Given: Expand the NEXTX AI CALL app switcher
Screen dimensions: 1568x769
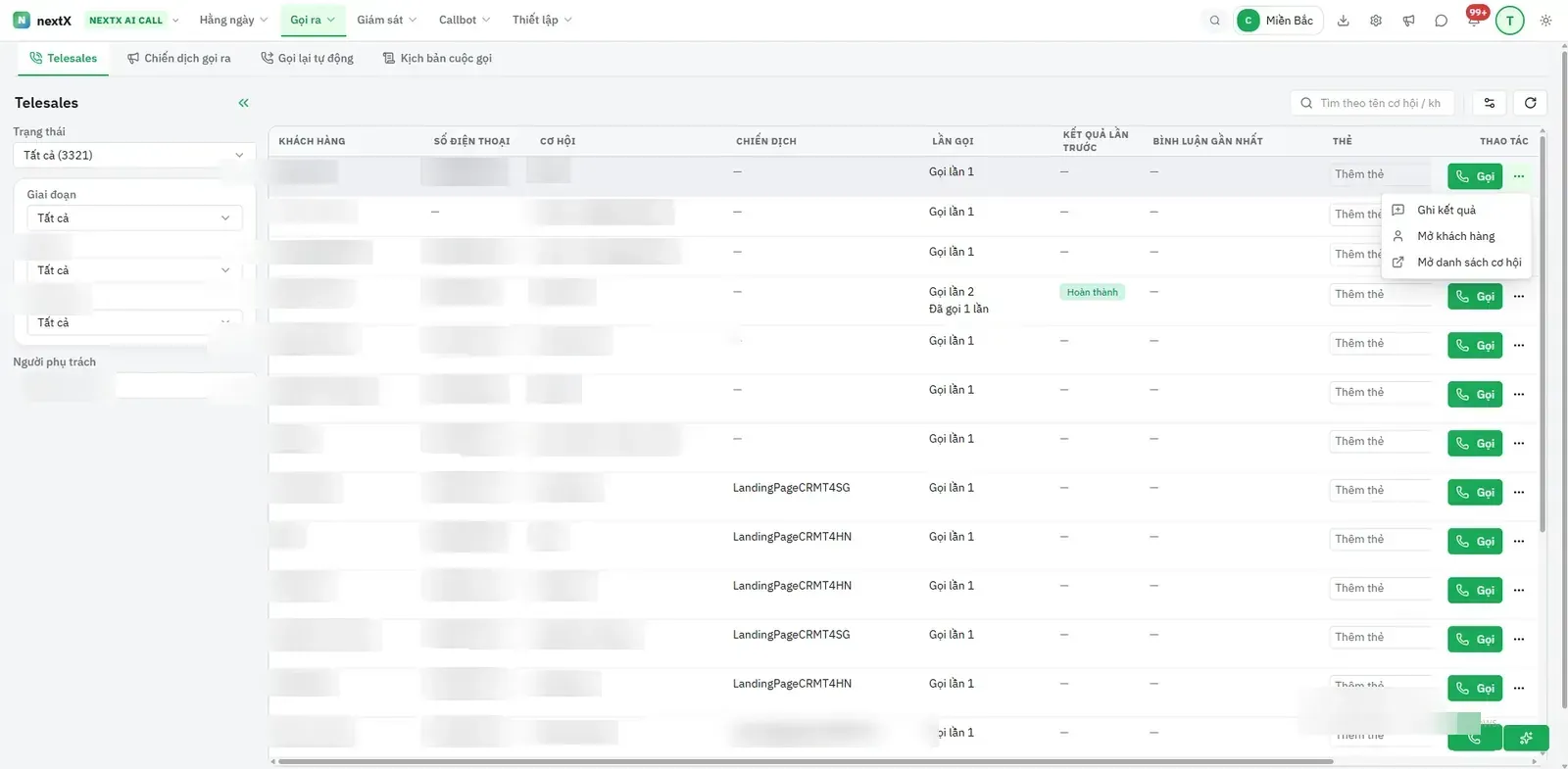Looking at the screenshot, I should click(x=133, y=21).
